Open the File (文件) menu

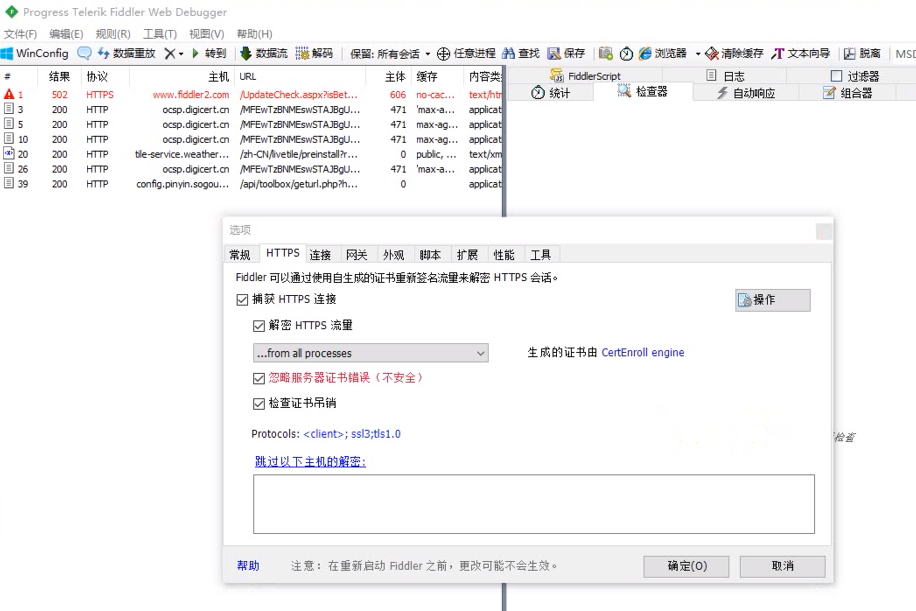[20, 34]
